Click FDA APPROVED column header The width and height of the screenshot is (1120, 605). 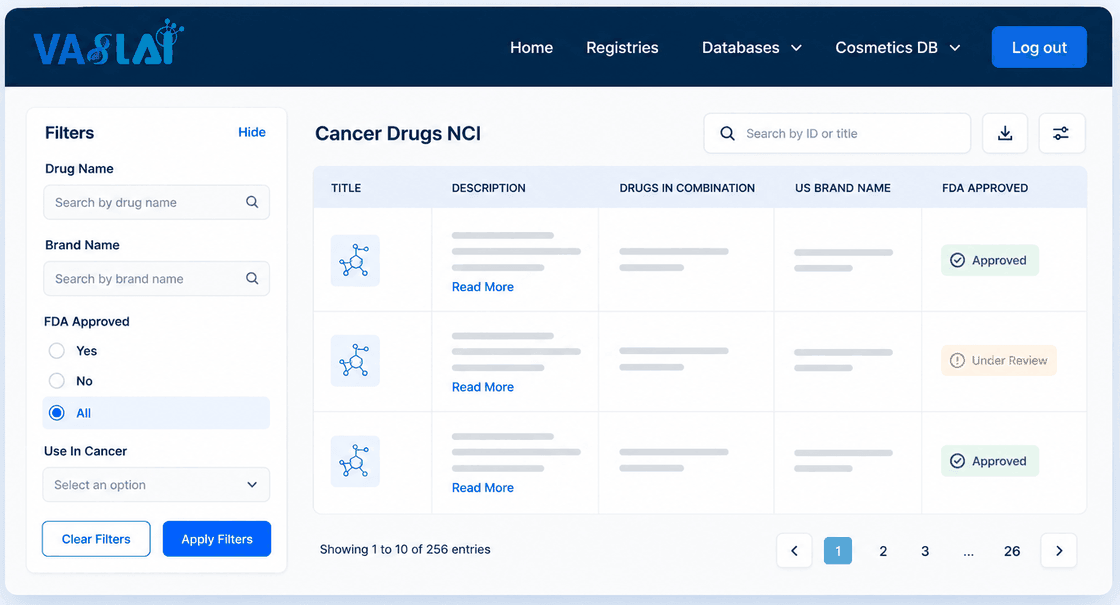tap(985, 188)
